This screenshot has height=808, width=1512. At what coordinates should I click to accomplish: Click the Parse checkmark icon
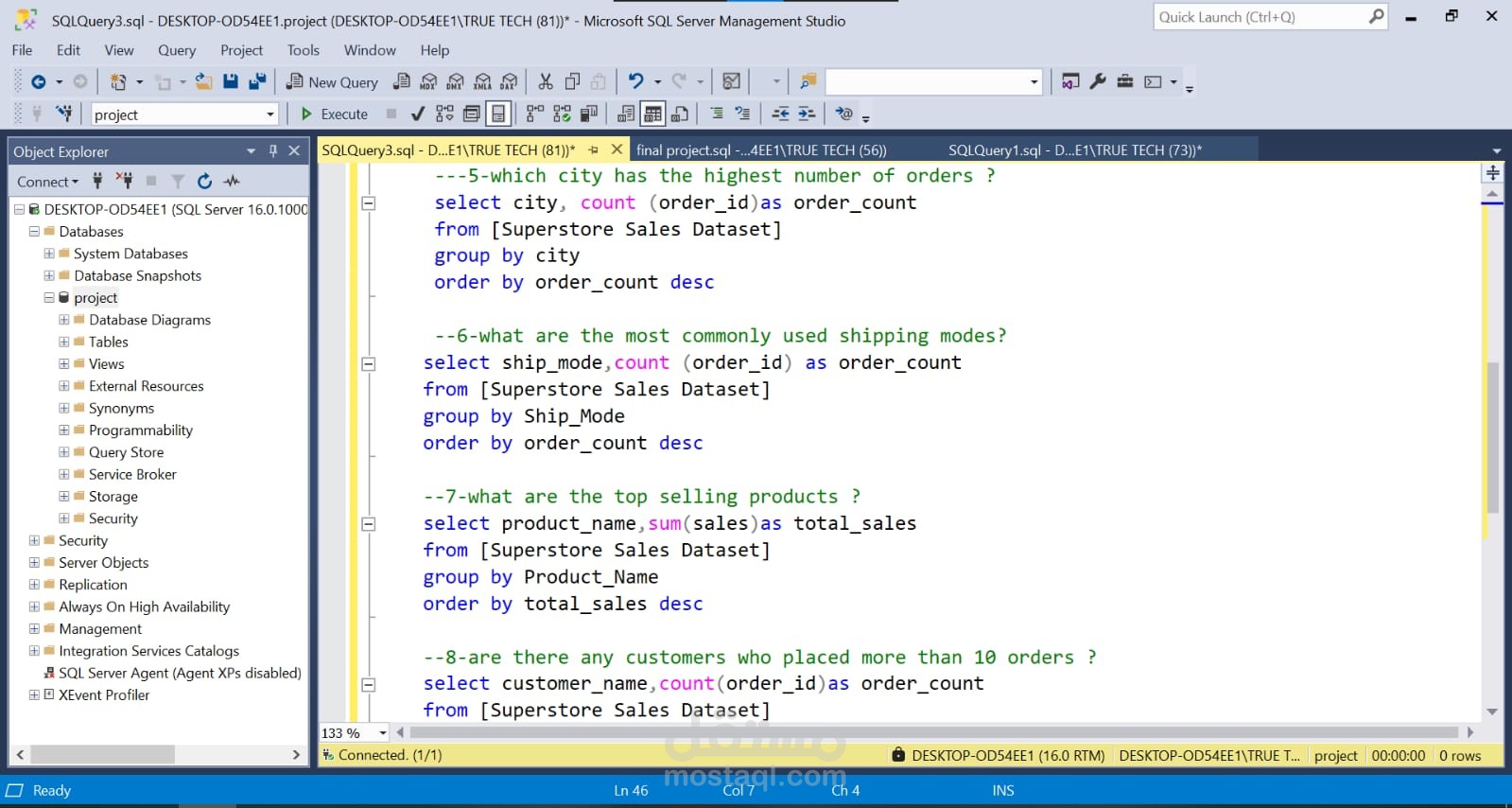418,114
